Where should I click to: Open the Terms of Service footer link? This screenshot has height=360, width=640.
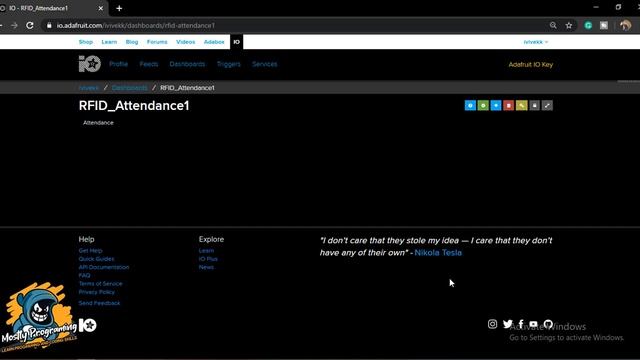100,284
